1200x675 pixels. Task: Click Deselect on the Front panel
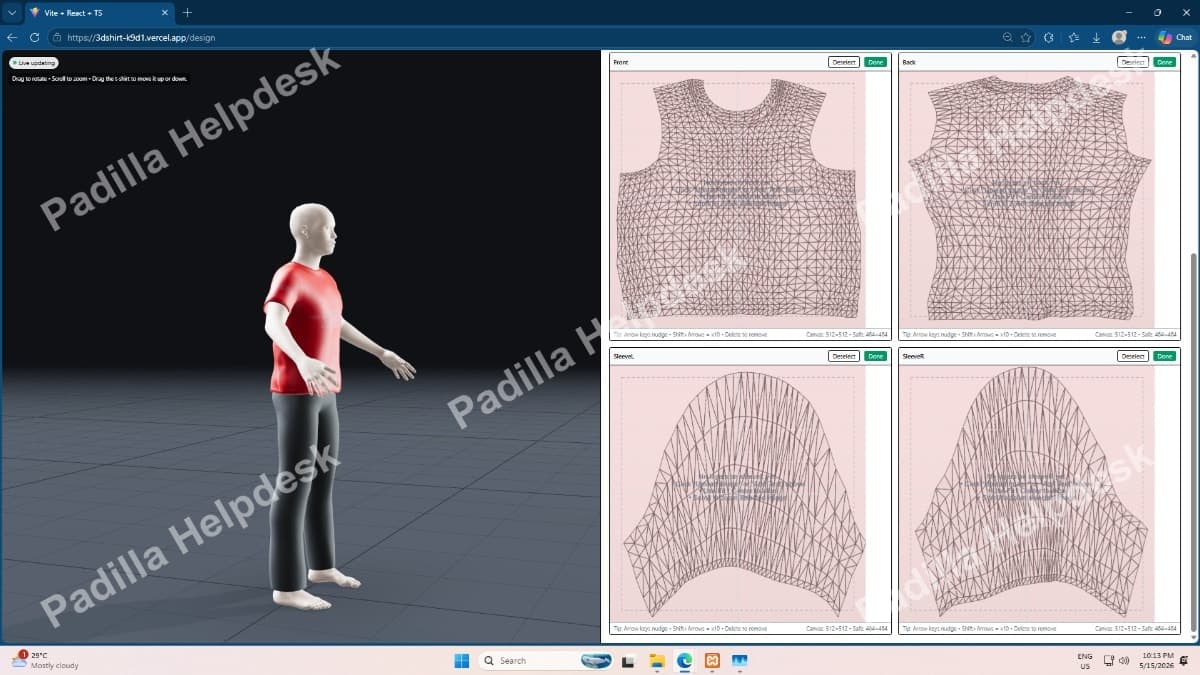click(844, 62)
